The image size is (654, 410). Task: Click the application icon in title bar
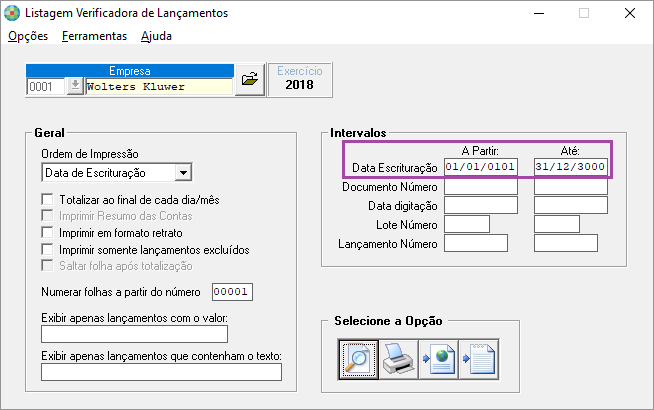(12, 13)
